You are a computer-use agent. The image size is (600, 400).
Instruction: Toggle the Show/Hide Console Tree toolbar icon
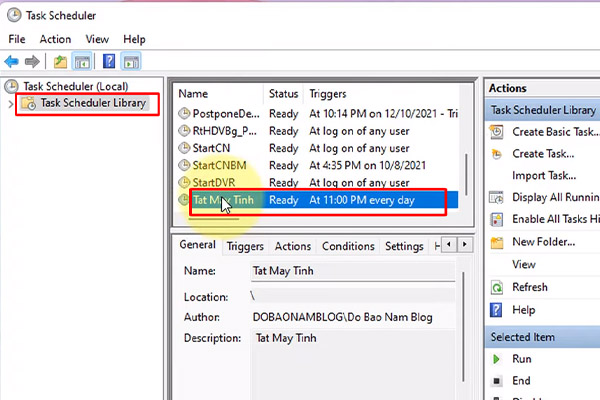coord(82,61)
